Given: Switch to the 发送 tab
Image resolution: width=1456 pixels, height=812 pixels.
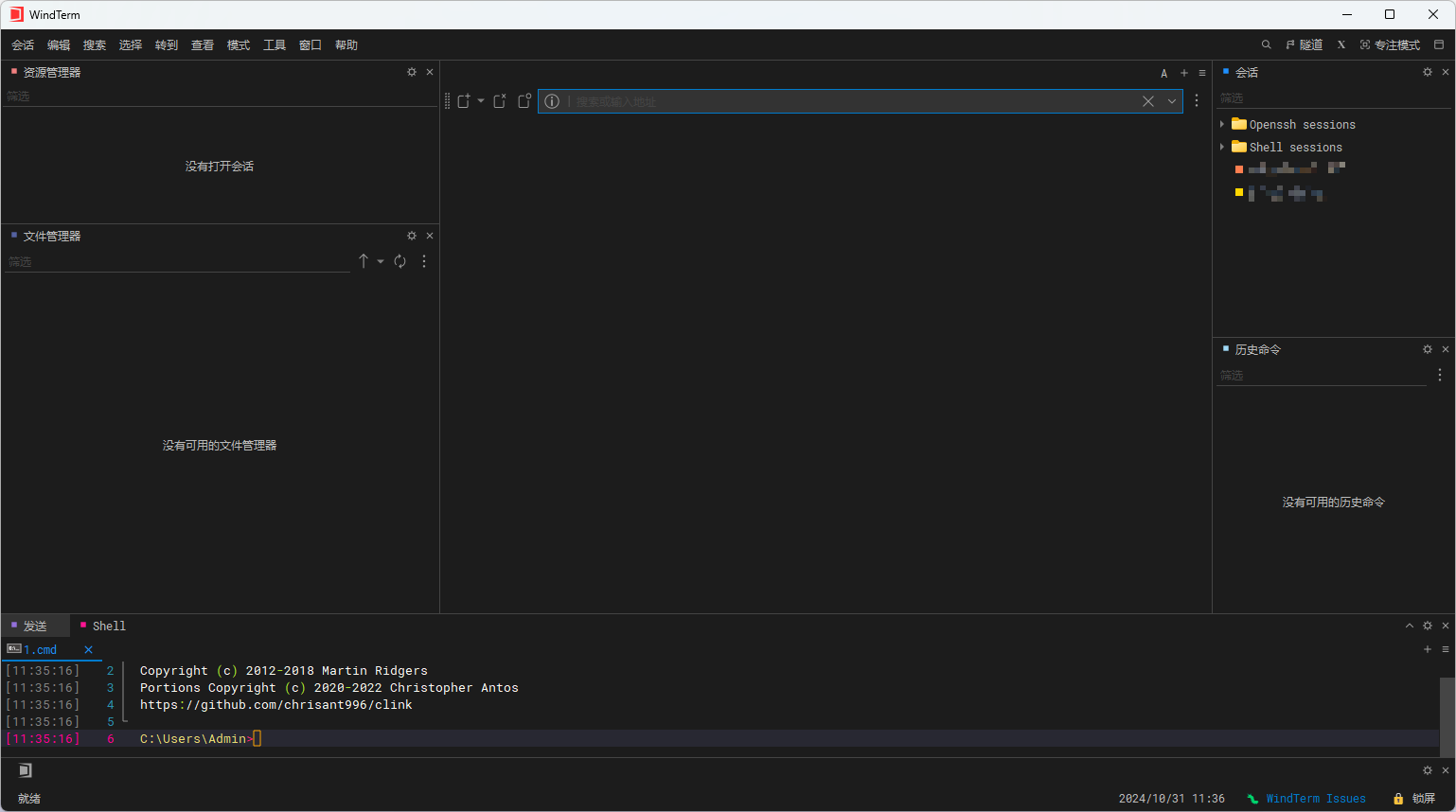Looking at the screenshot, I should pos(36,626).
